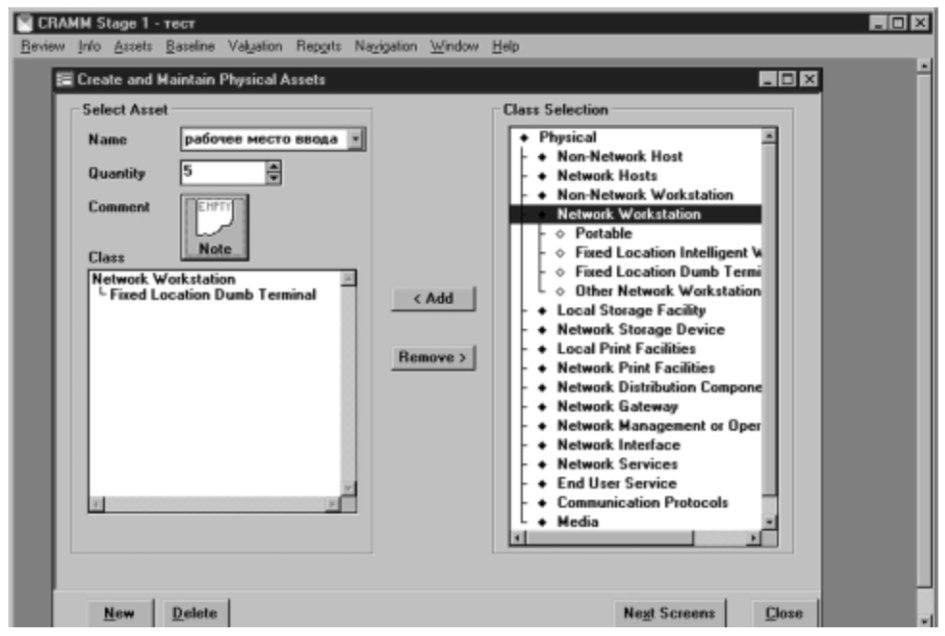Select Network Management or Oper tree item
945x636 pixels.
659,426
